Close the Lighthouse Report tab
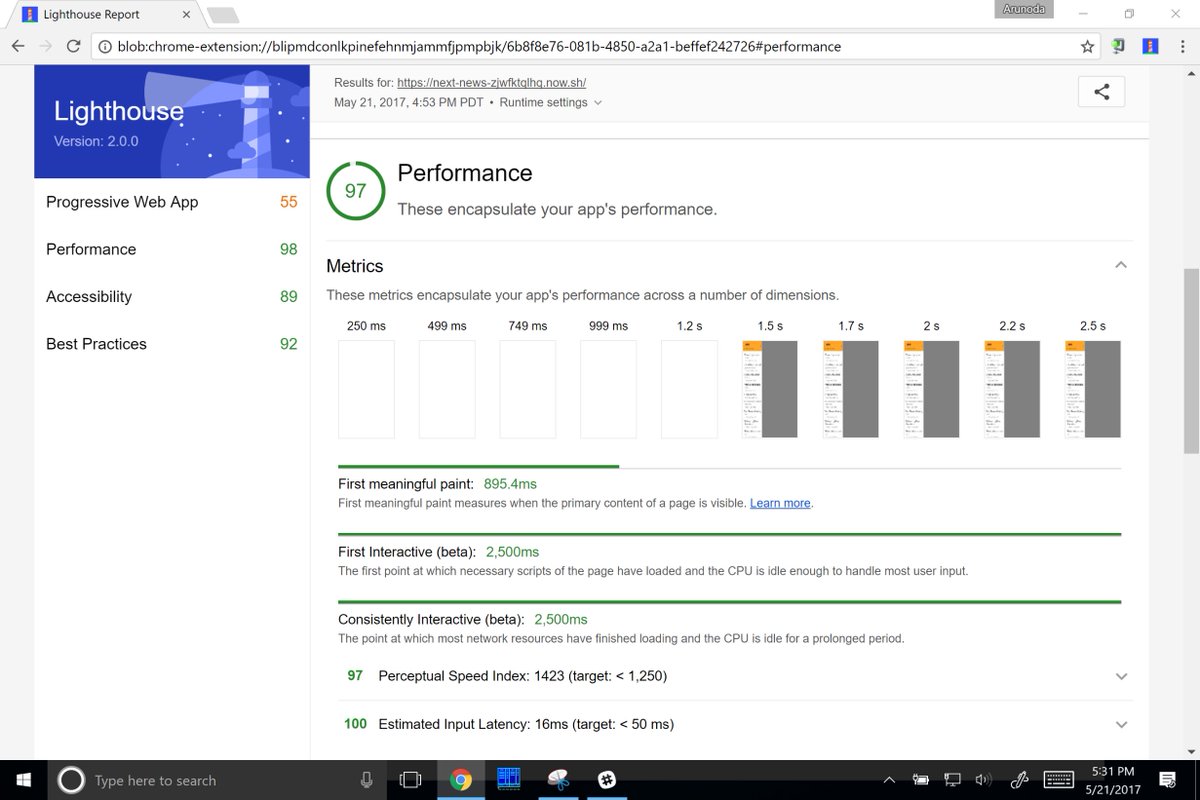The height and width of the screenshot is (800, 1200). pos(186,15)
